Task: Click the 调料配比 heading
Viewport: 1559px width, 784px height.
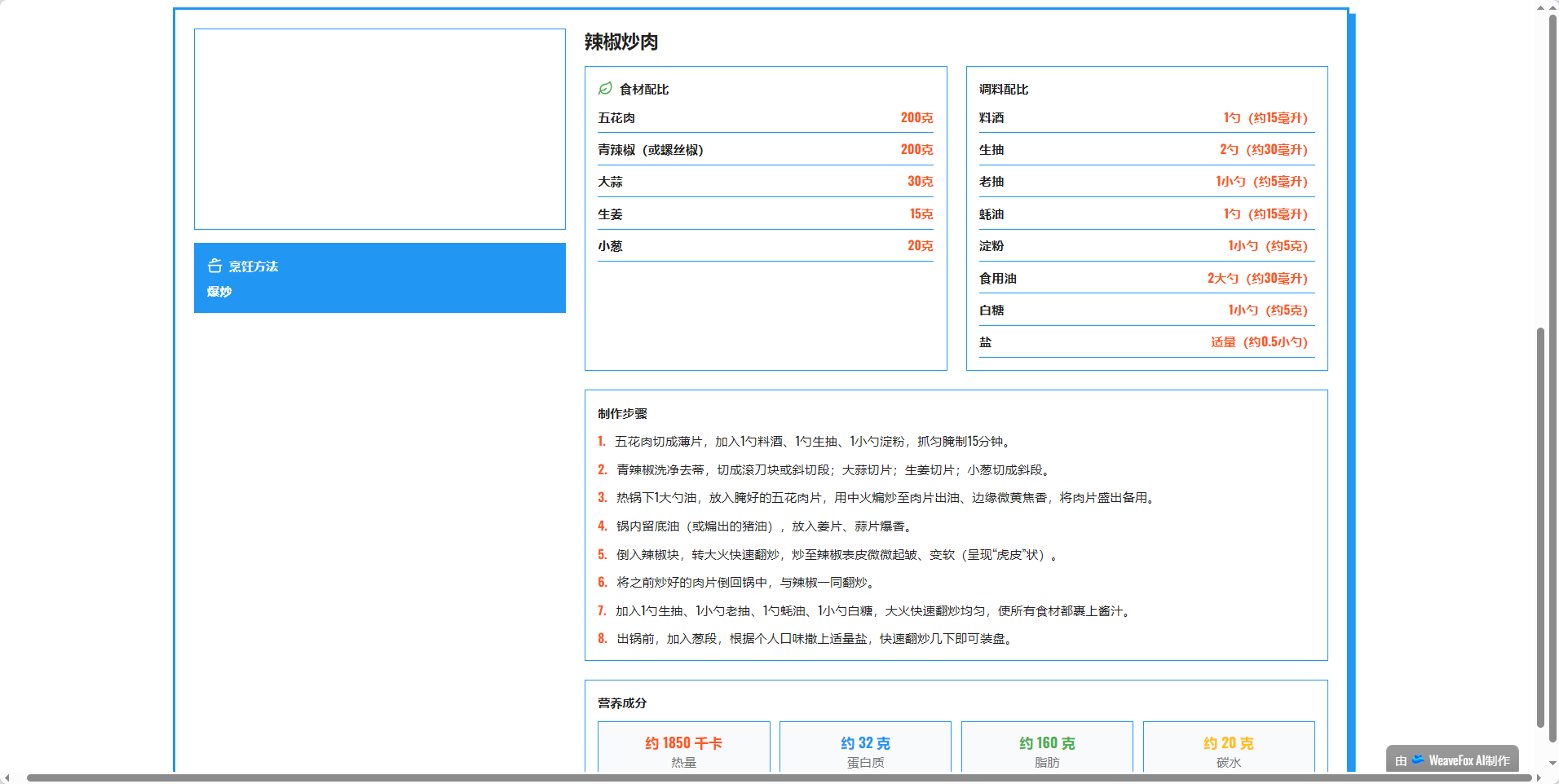Action: [x=1004, y=90]
